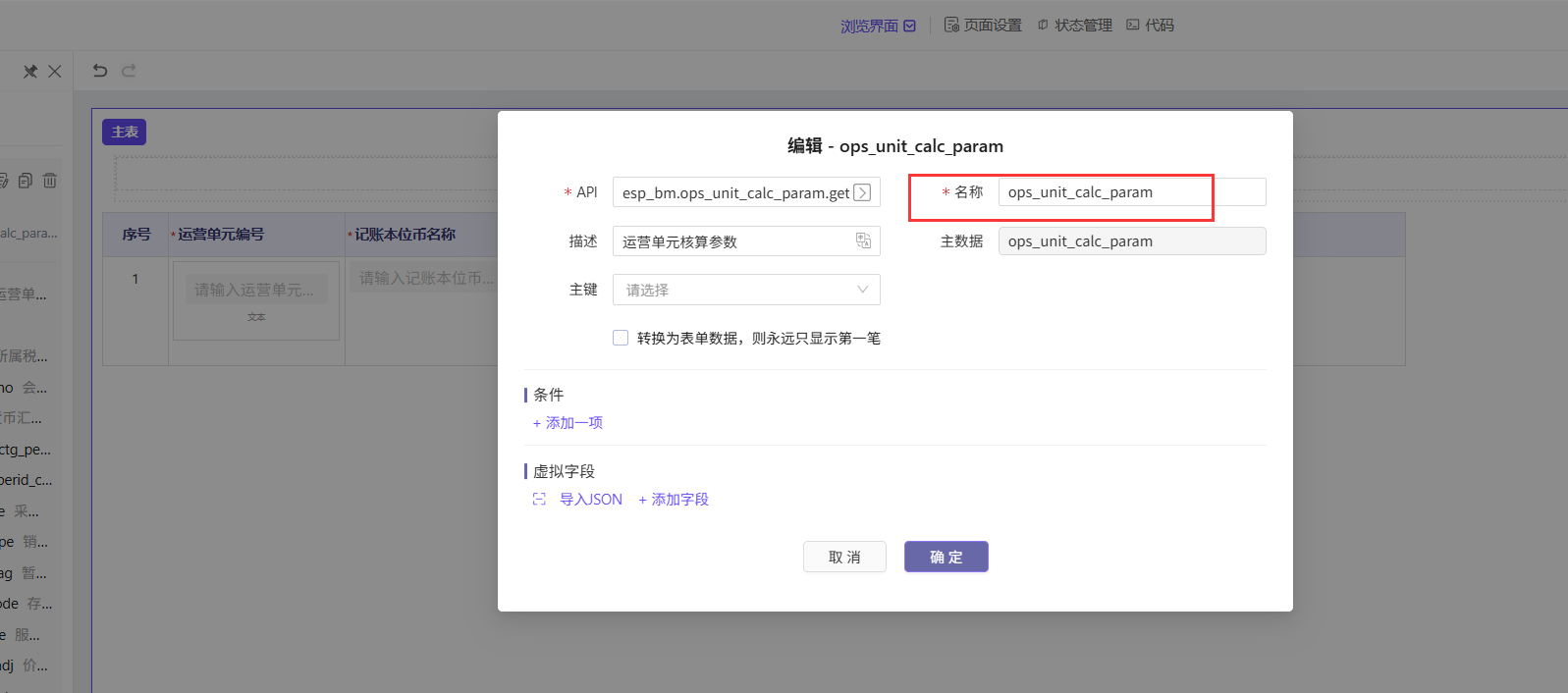Close the left side panel
Screen dimensions: 1568x693
point(55,72)
